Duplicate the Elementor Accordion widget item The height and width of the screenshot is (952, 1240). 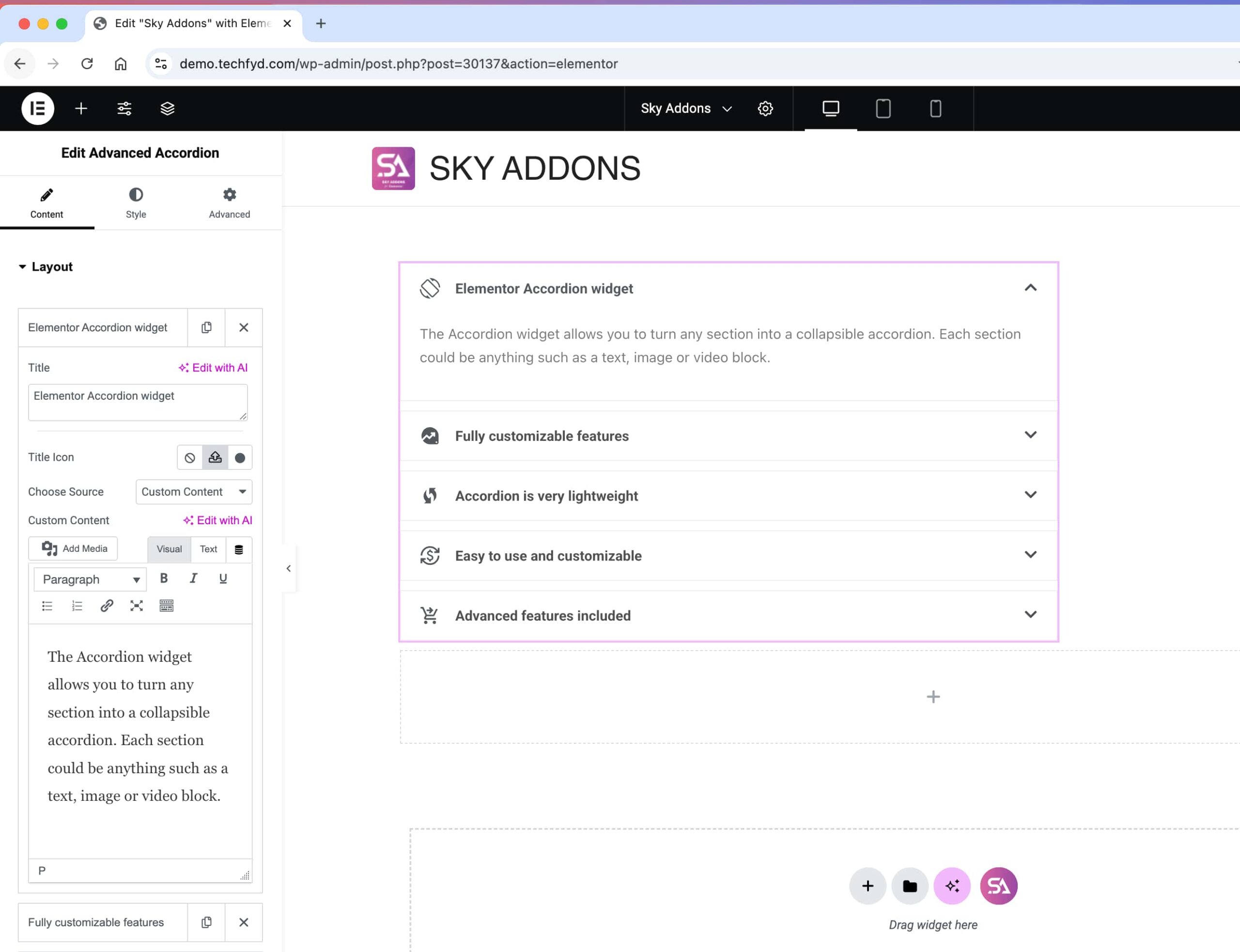206,328
